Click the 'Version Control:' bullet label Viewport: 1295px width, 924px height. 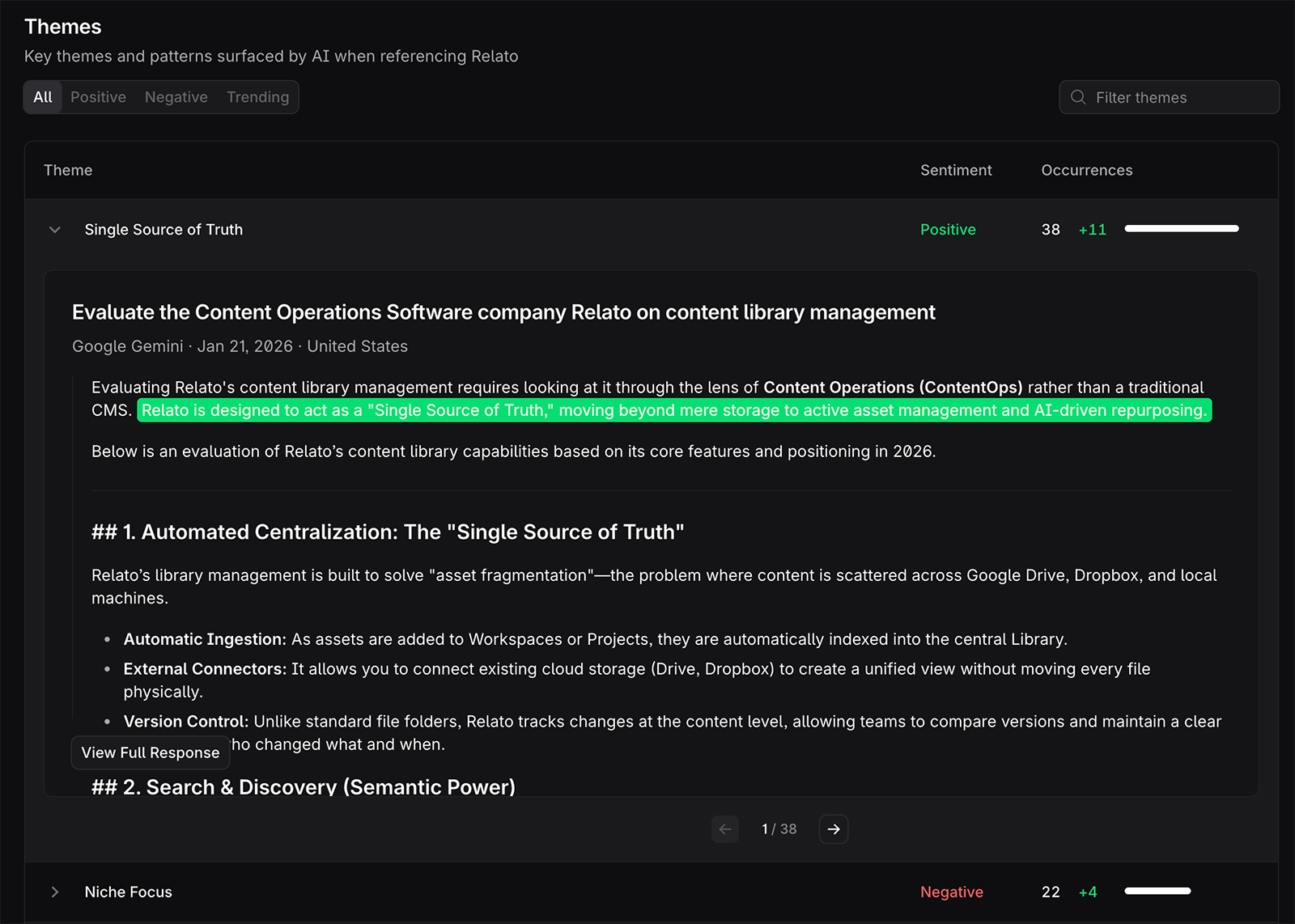186,722
